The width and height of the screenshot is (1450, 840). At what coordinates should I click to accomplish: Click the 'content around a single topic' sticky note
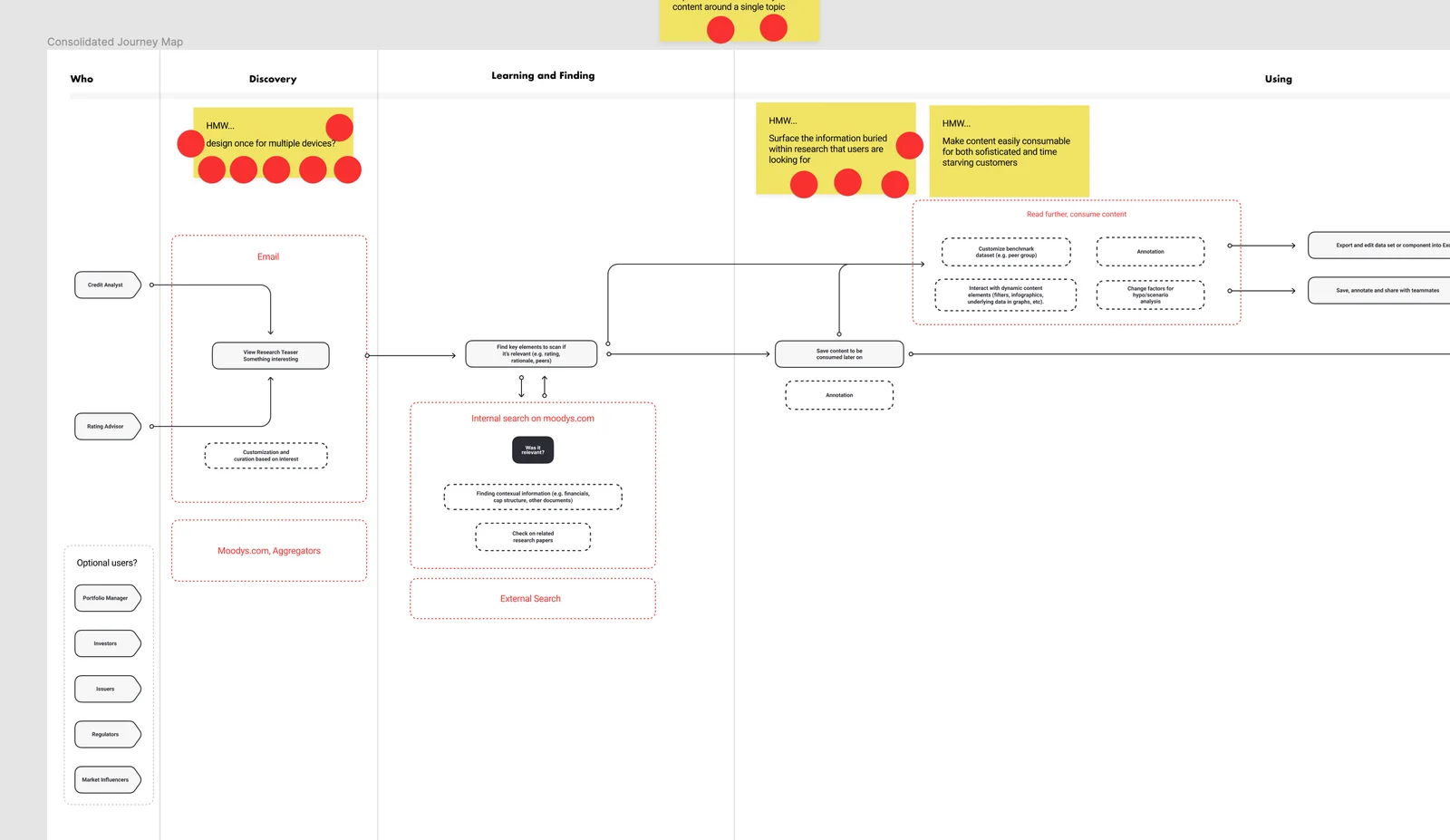(x=739, y=20)
